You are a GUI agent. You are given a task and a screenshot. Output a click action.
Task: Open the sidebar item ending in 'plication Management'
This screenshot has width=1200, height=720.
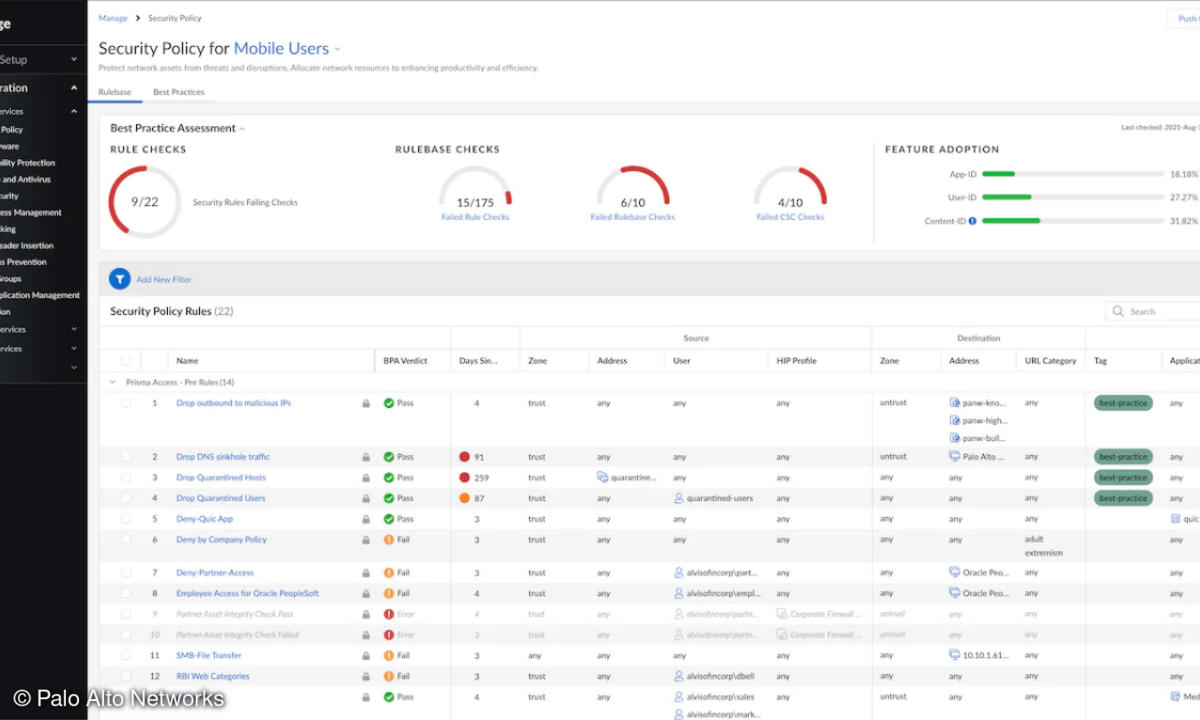pyautogui.click(x=40, y=295)
